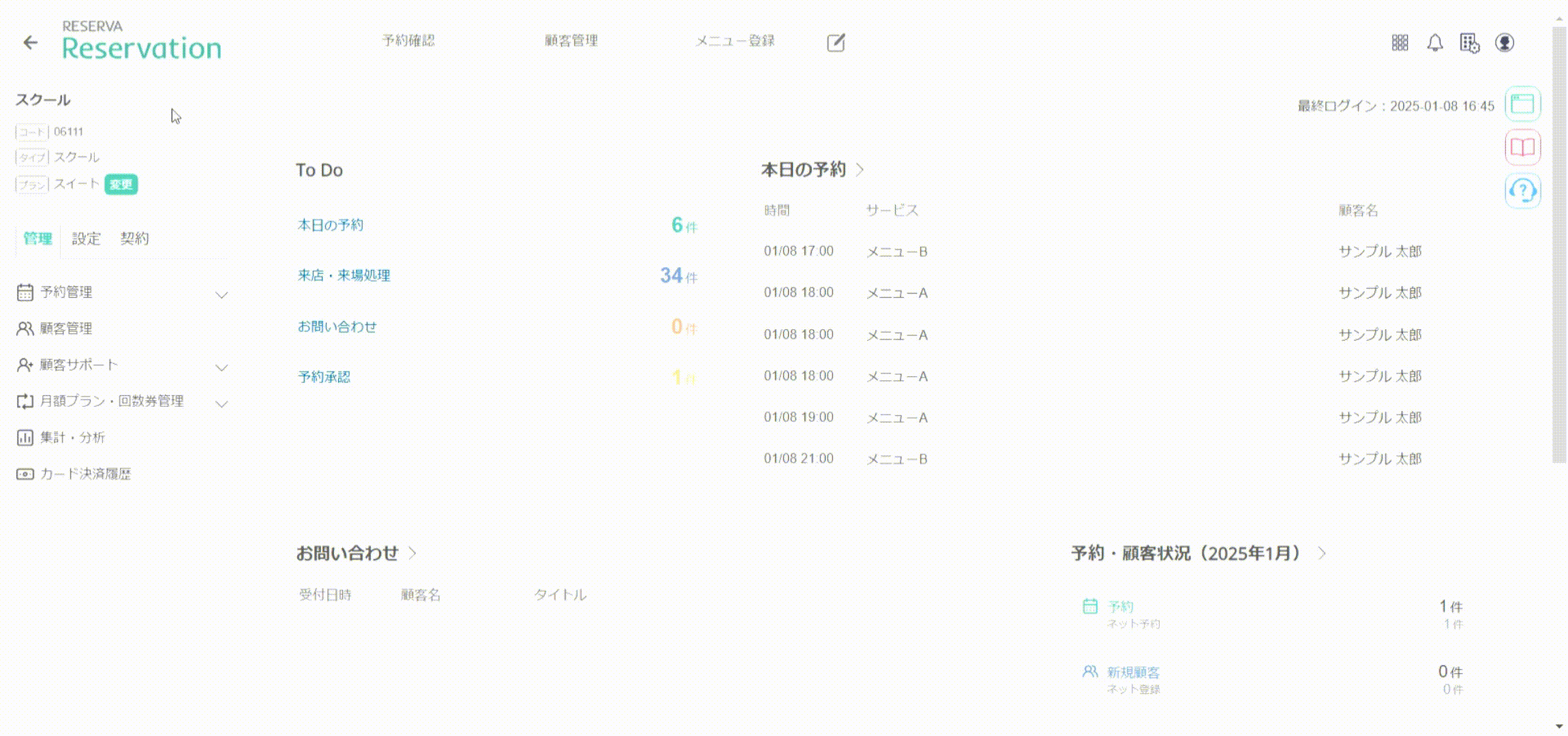Open the 本日の予約 To Do link

click(331, 225)
